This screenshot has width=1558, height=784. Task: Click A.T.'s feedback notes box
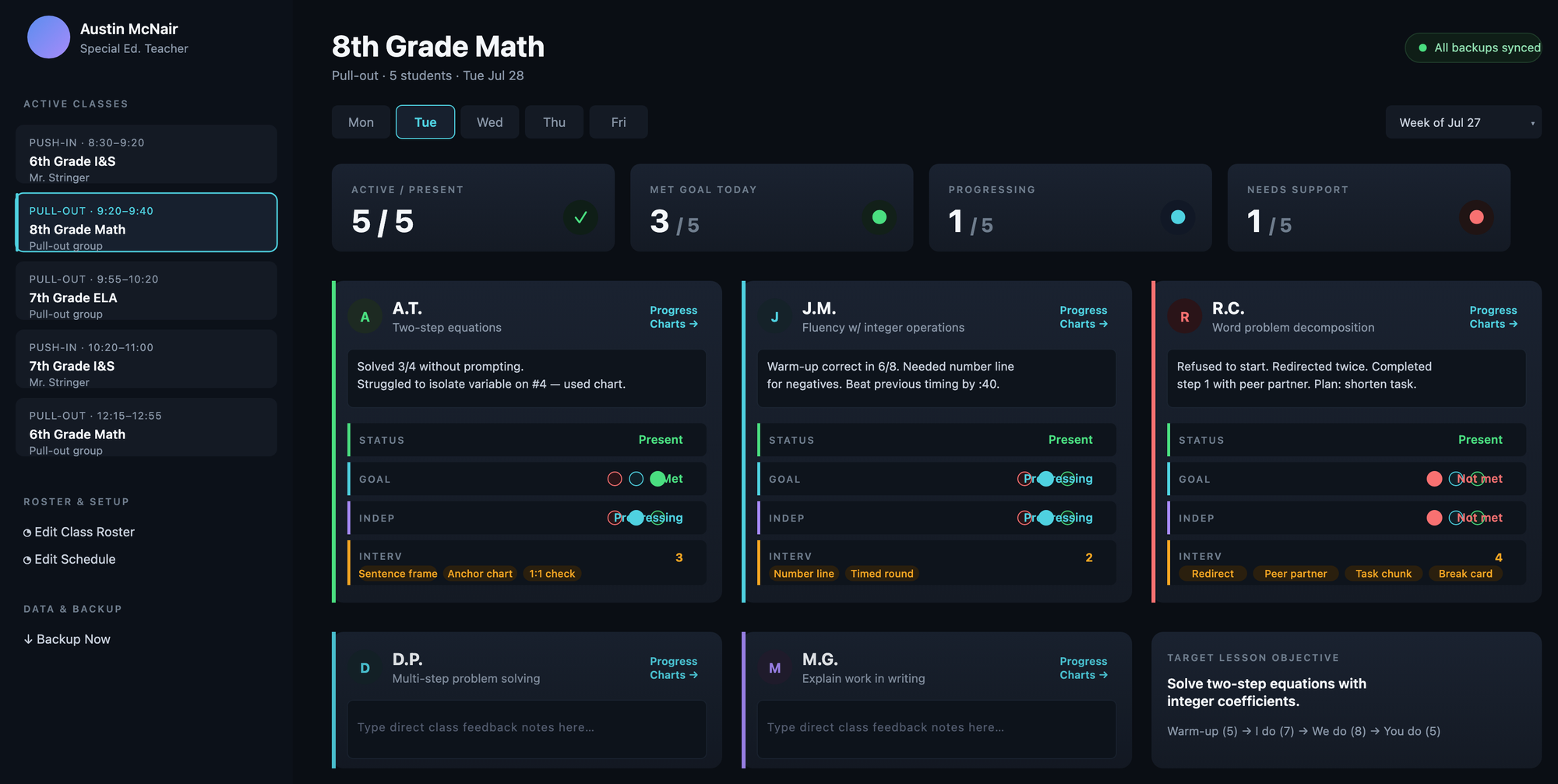527,378
